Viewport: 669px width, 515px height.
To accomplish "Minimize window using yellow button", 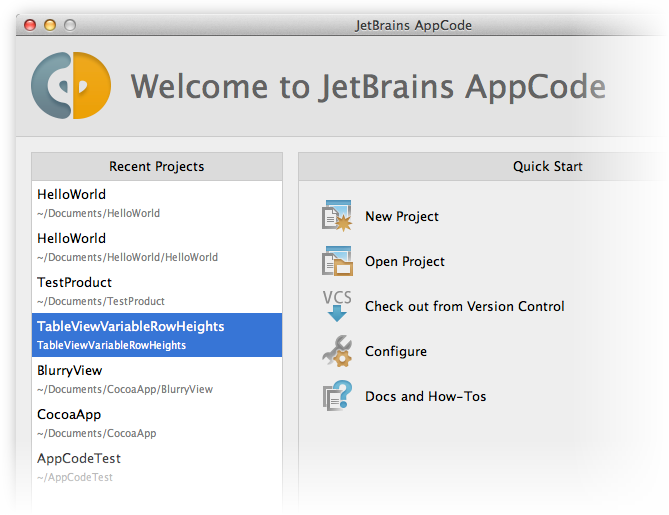I will click(x=50, y=25).
